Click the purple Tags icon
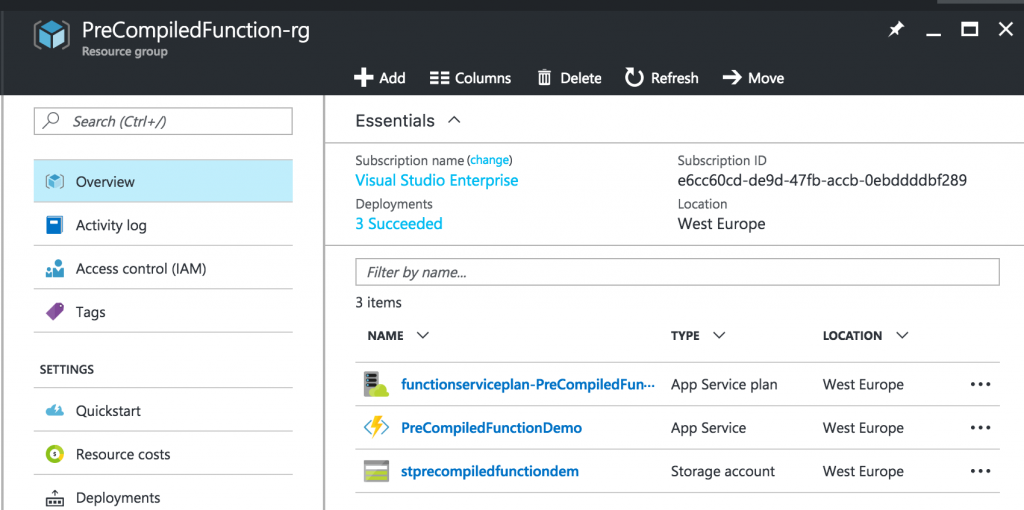The width and height of the screenshot is (1024, 510). coord(55,312)
